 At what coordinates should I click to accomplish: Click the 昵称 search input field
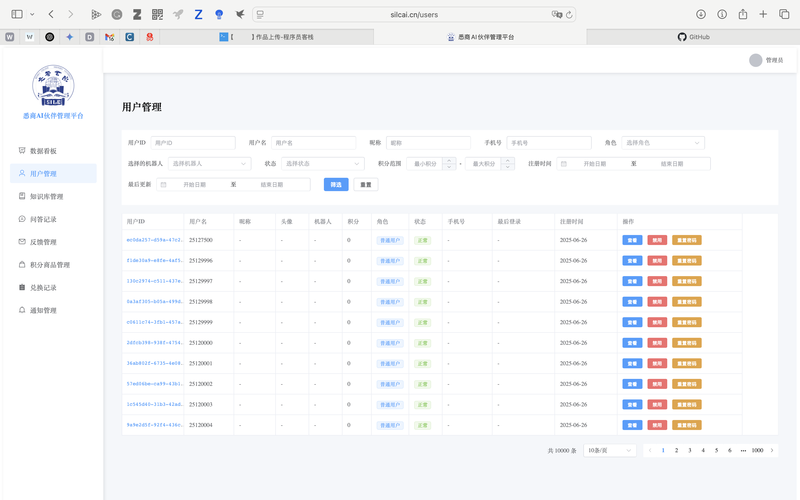click(428, 143)
